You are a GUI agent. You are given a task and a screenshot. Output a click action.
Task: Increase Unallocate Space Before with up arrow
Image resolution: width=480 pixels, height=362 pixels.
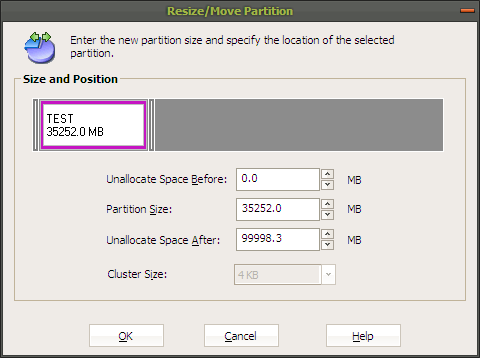pos(328,174)
